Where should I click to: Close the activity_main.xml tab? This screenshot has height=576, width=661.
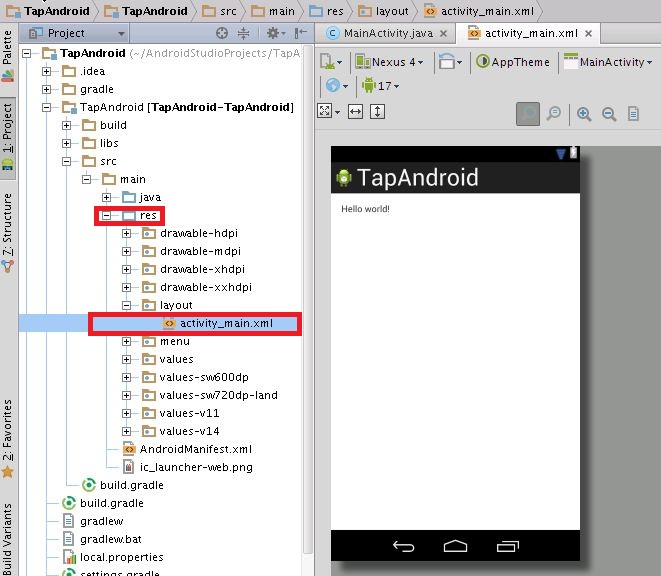[x=588, y=33]
